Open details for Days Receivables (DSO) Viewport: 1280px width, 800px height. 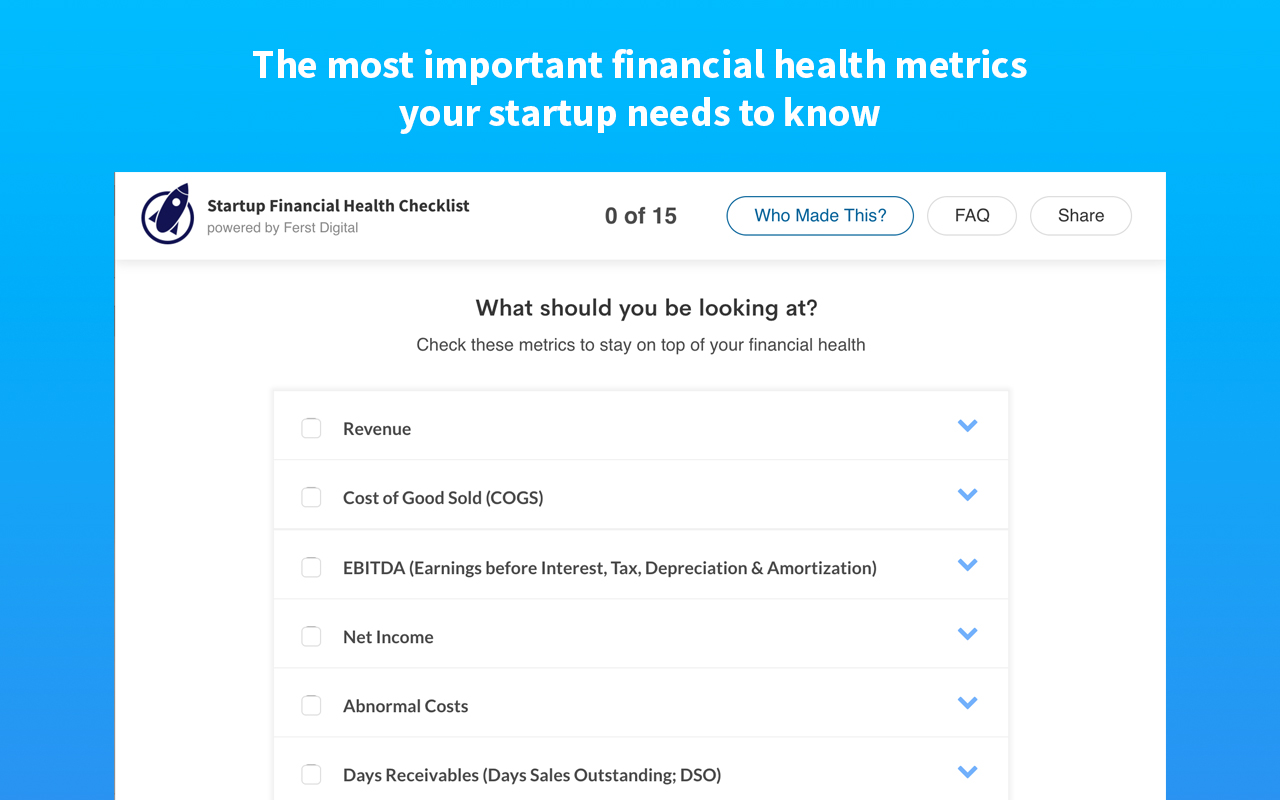click(967, 771)
